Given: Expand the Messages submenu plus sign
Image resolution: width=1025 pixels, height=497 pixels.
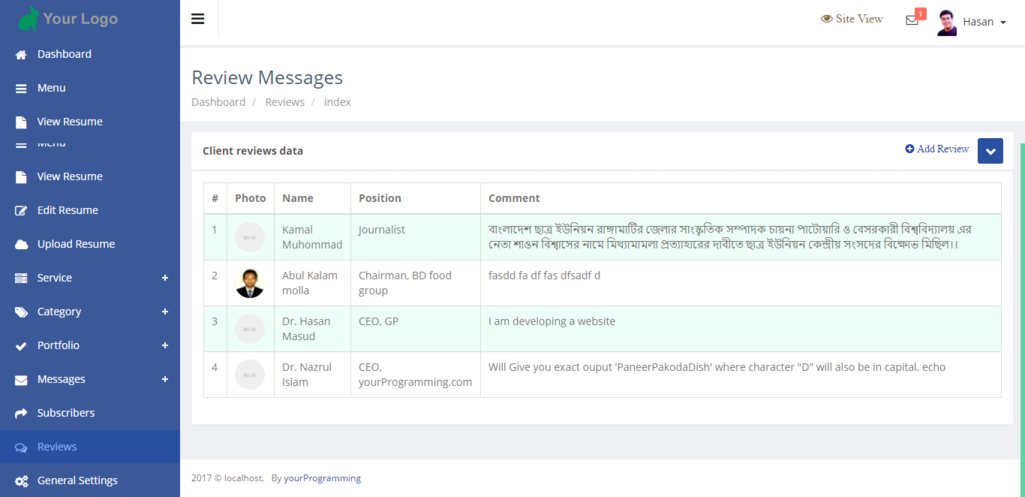Looking at the screenshot, I should tap(165, 380).
